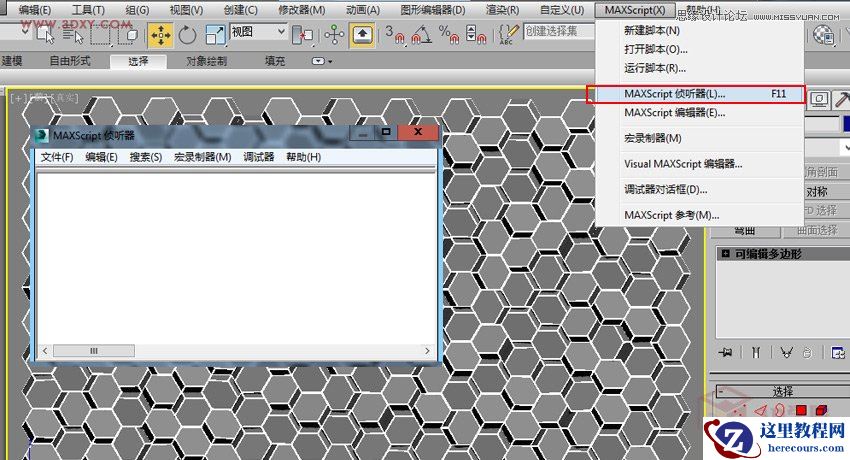The width and height of the screenshot is (850, 460).
Task: Open the Display command panel tab
Action: click(x=819, y=99)
